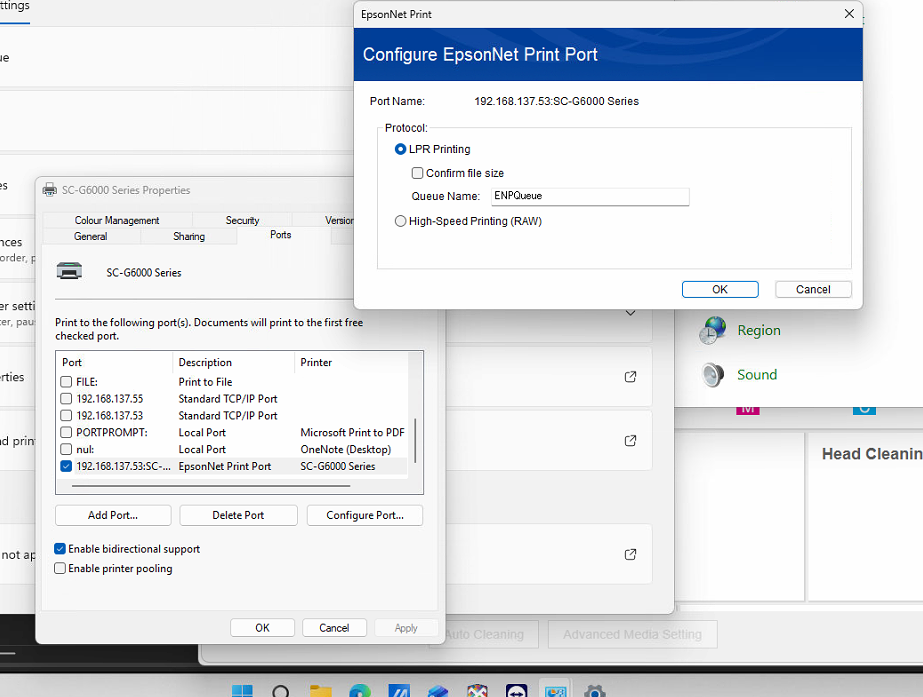Click the Advanced Media Setting button
923x697 pixels.
tap(632, 635)
